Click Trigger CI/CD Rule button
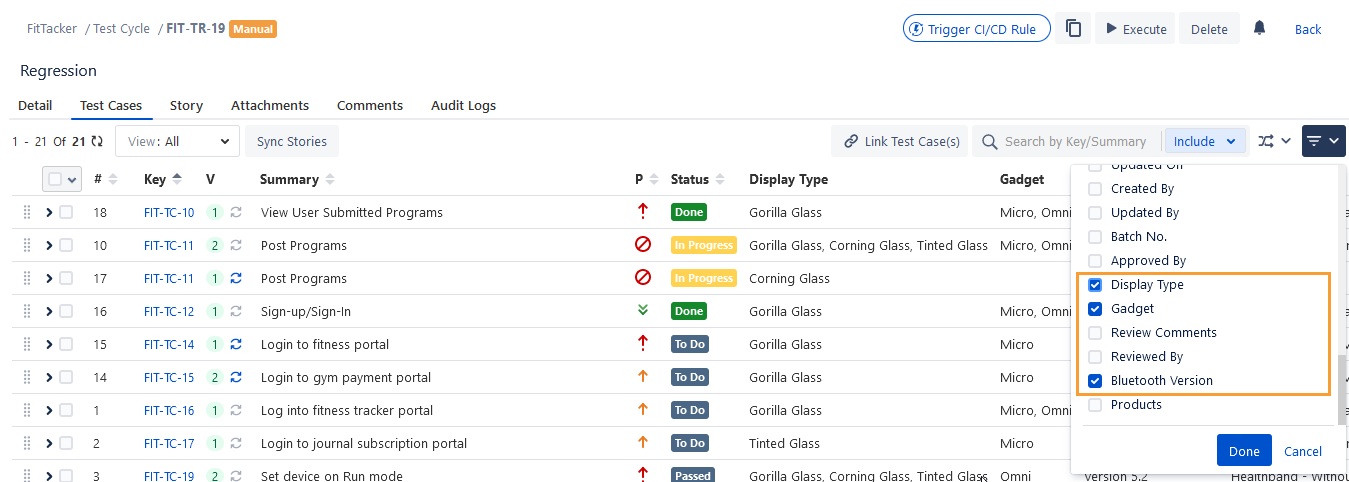 976,29
